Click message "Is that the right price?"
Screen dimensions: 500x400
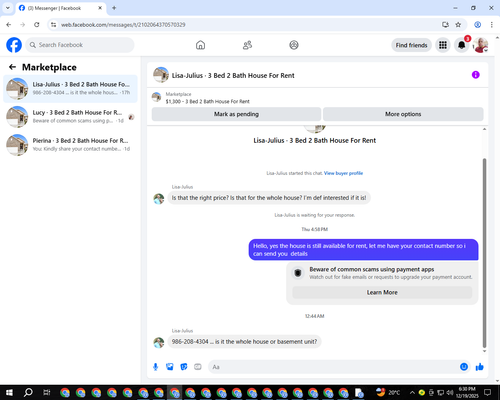(x=269, y=198)
